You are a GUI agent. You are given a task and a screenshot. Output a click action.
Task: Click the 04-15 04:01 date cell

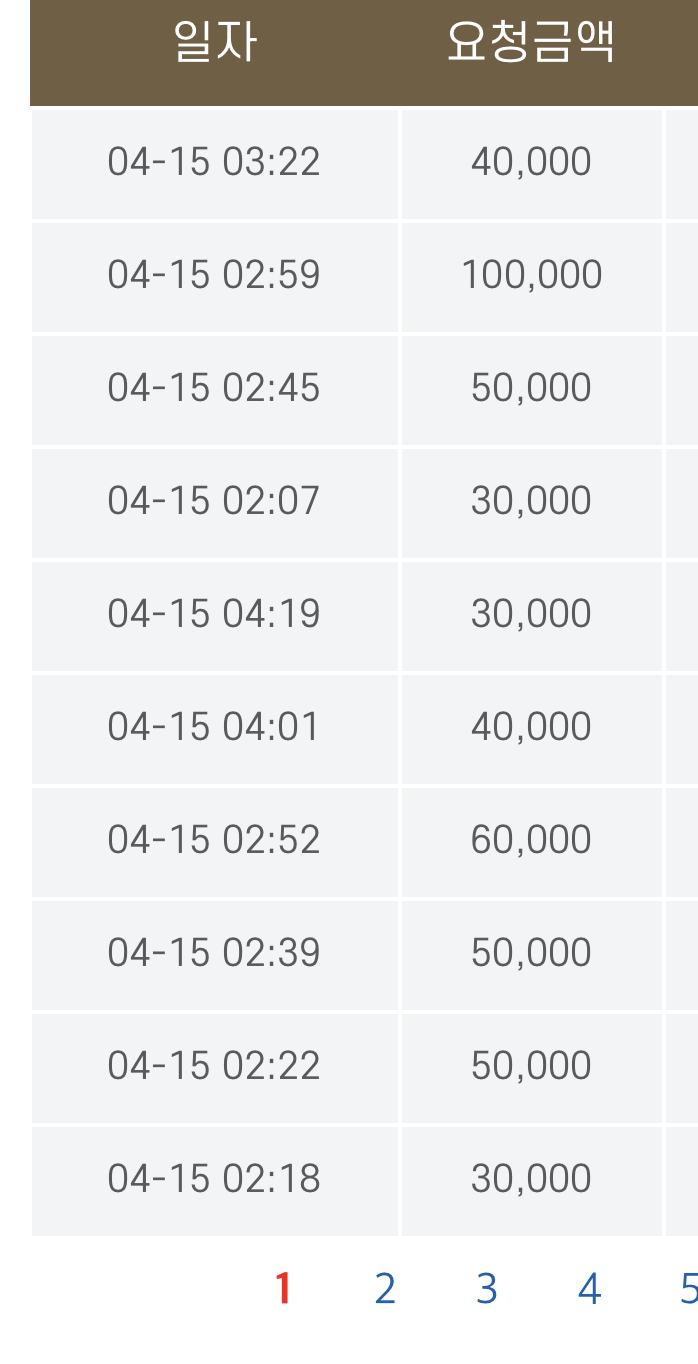(214, 727)
